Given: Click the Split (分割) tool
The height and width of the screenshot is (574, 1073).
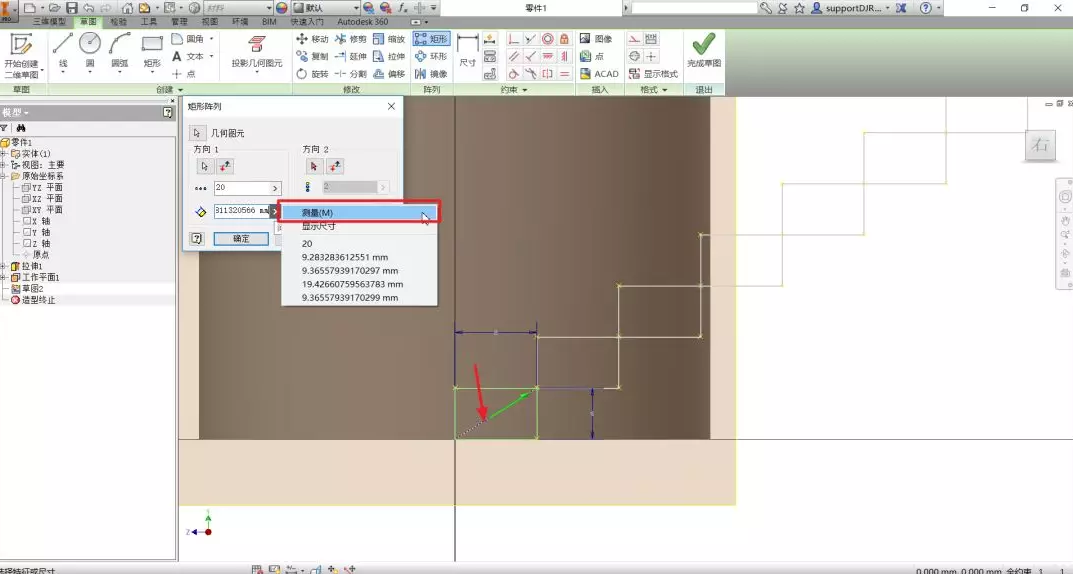Looking at the screenshot, I should tap(351, 73).
